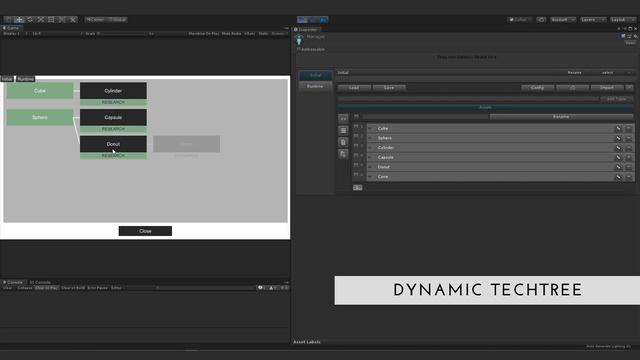Expand the Cylinder row
The width and height of the screenshot is (640, 360).
click(370, 148)
